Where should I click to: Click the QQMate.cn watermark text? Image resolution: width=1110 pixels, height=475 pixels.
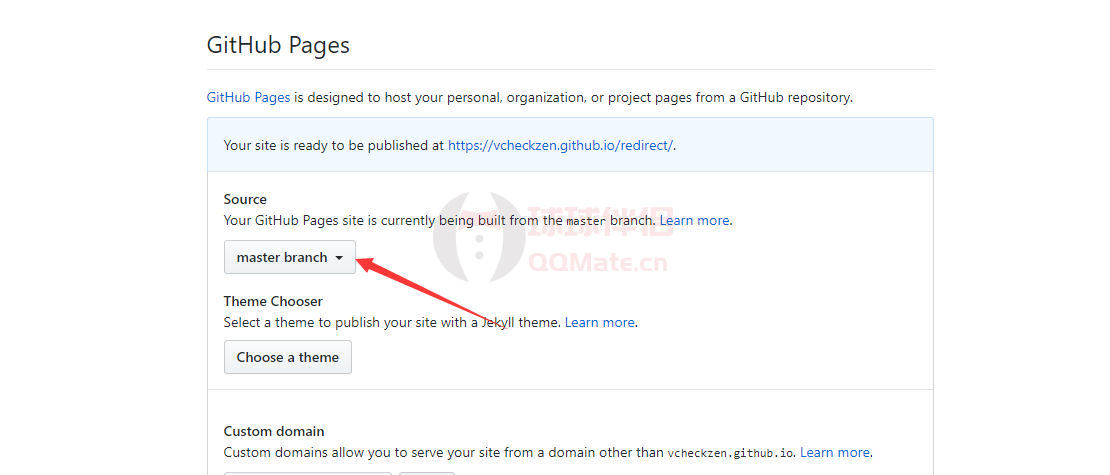point(597,263)
